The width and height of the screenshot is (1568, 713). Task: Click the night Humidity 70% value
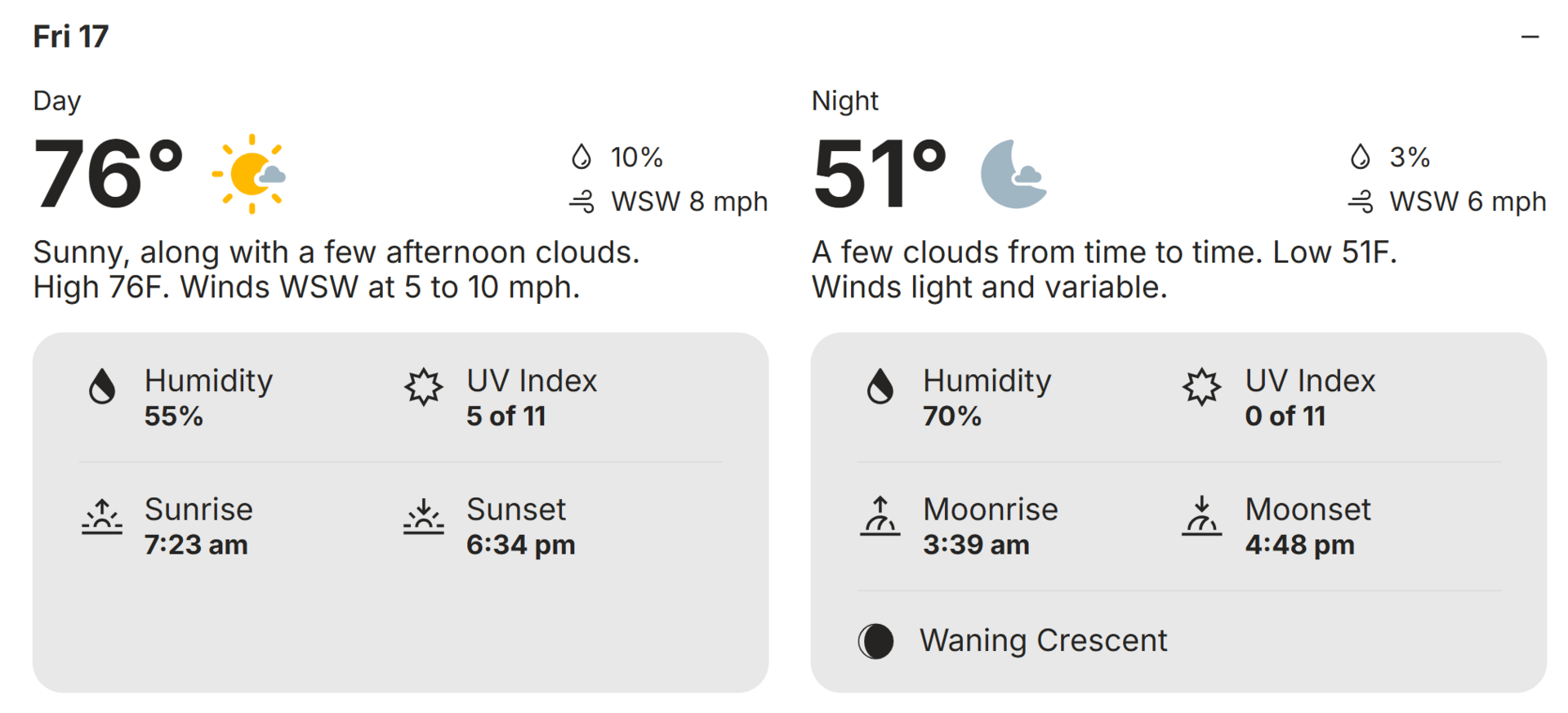951,417
